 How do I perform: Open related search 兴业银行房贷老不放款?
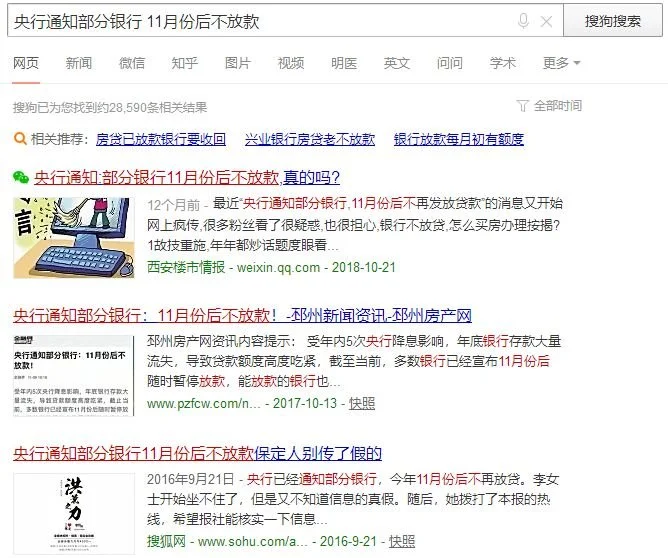coord(310,139)
